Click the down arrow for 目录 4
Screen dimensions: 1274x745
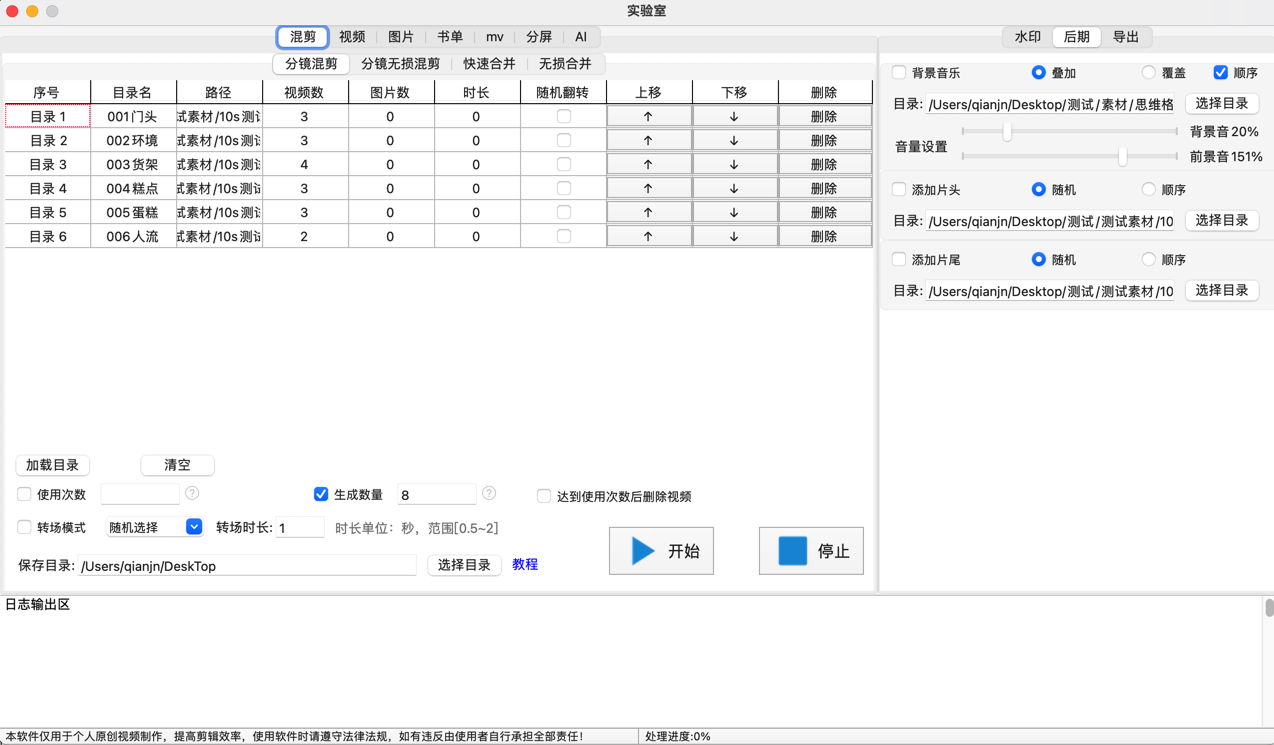click(734, 189)
